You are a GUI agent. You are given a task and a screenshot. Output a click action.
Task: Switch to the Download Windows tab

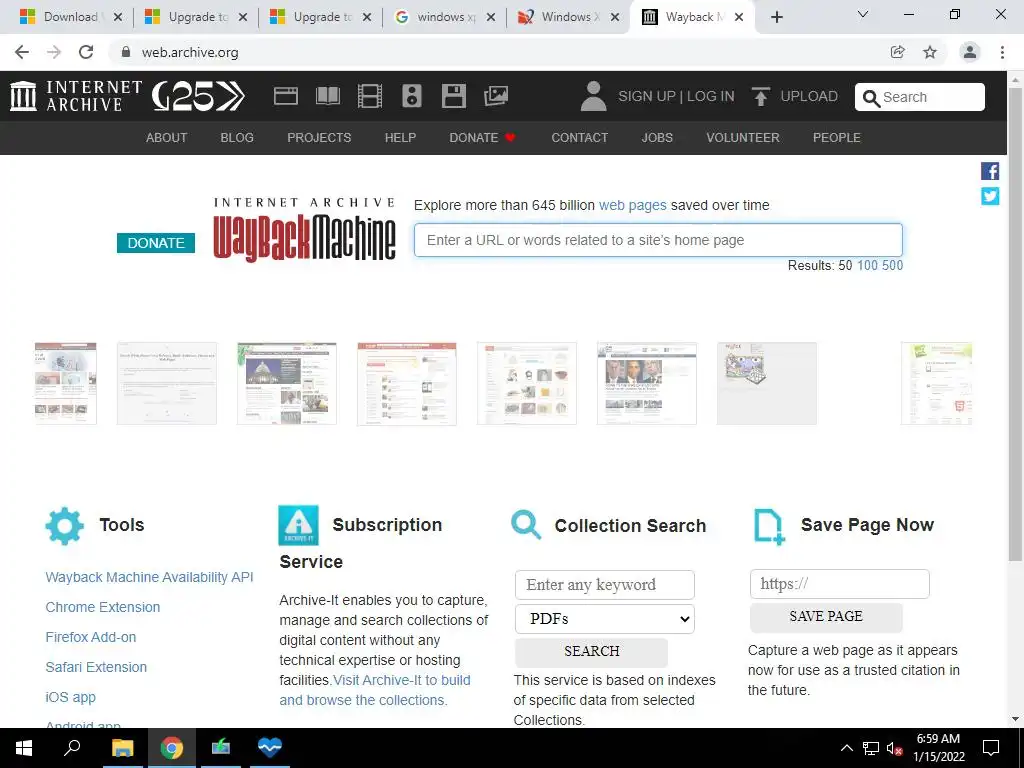pos(71,17)
